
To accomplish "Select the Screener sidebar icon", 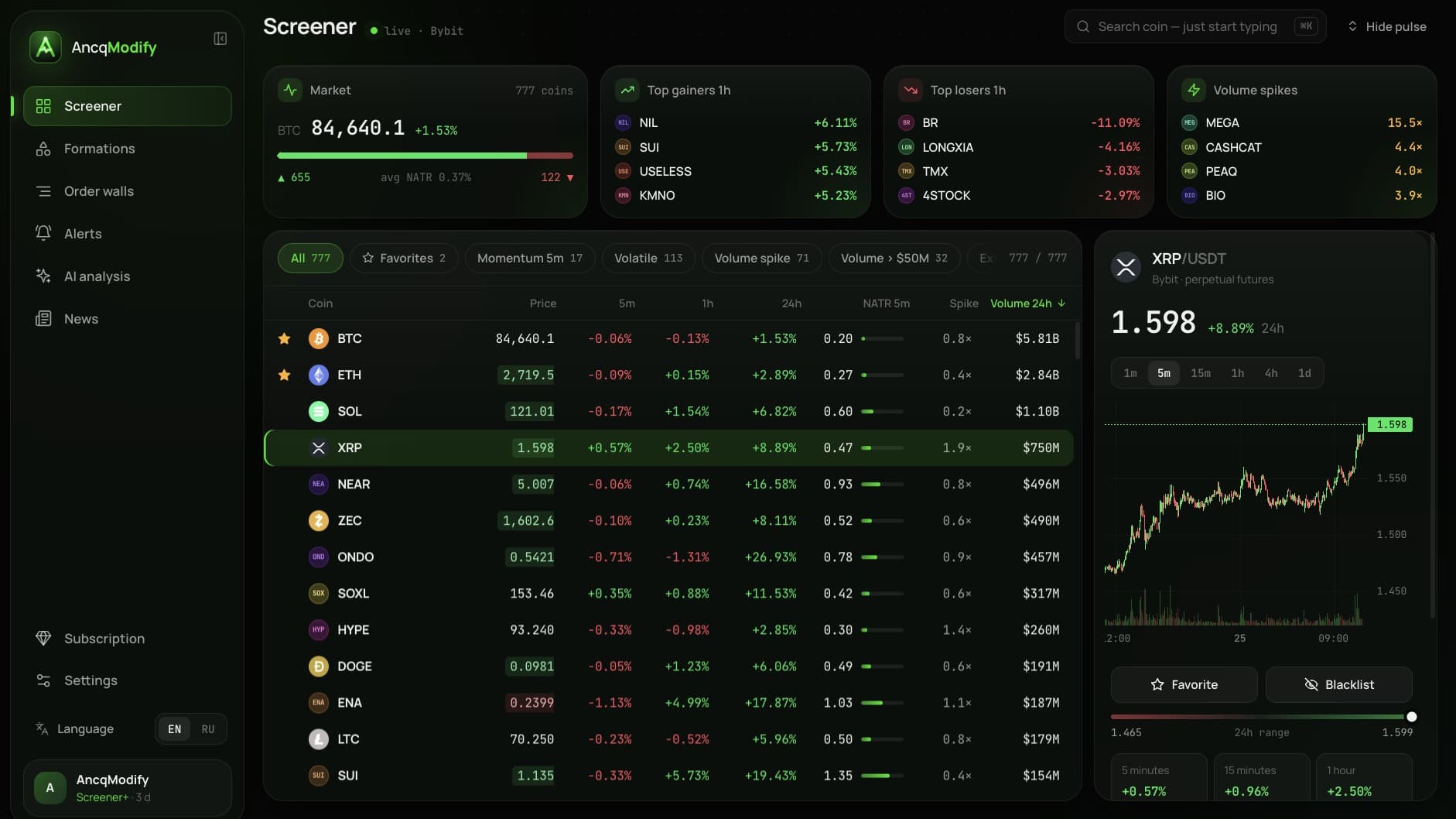I will 43,106.
